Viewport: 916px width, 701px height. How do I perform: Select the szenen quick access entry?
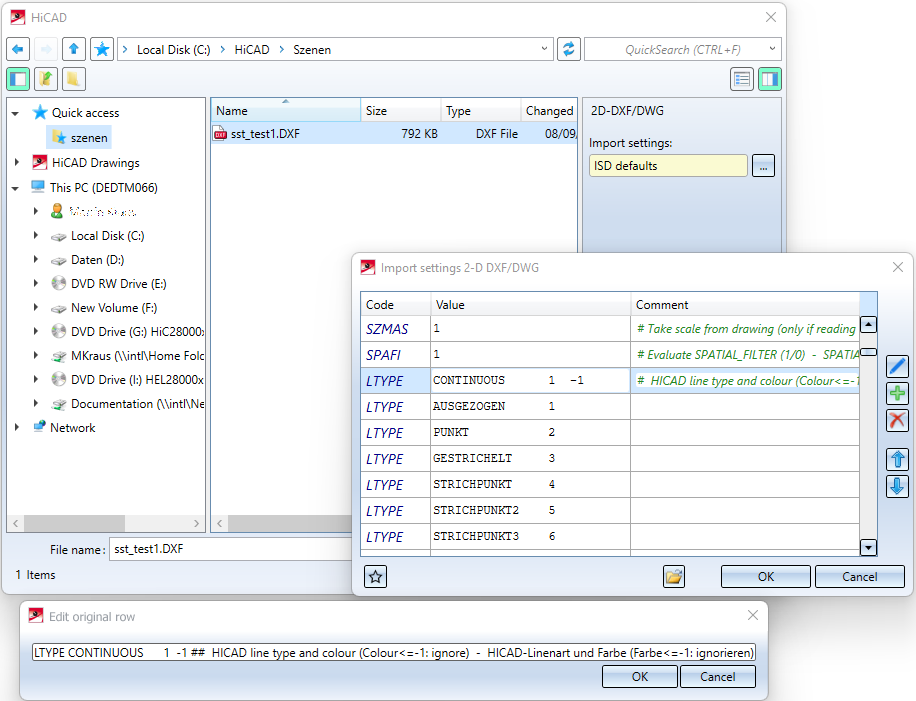[x=81, y=138]
